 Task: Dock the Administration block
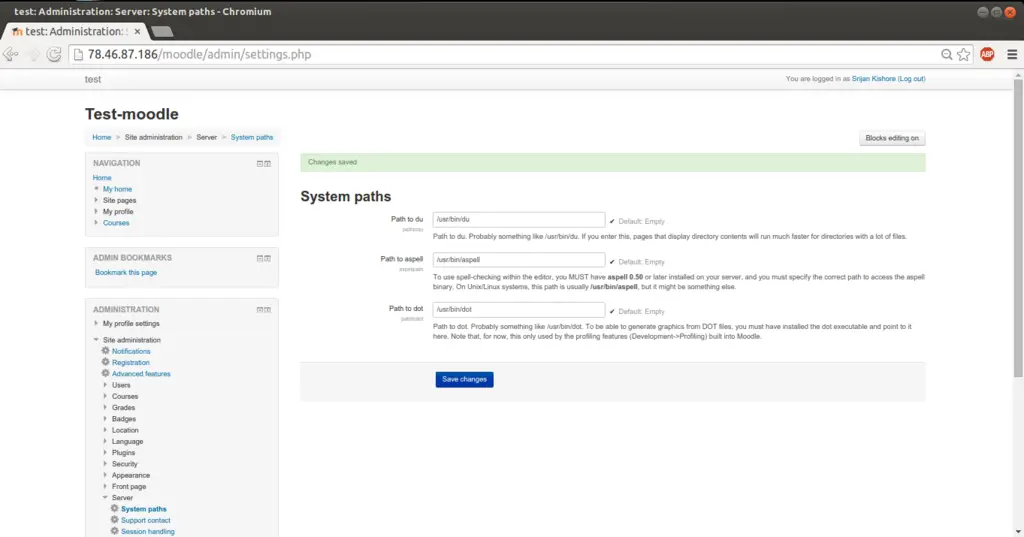[268, 310]
